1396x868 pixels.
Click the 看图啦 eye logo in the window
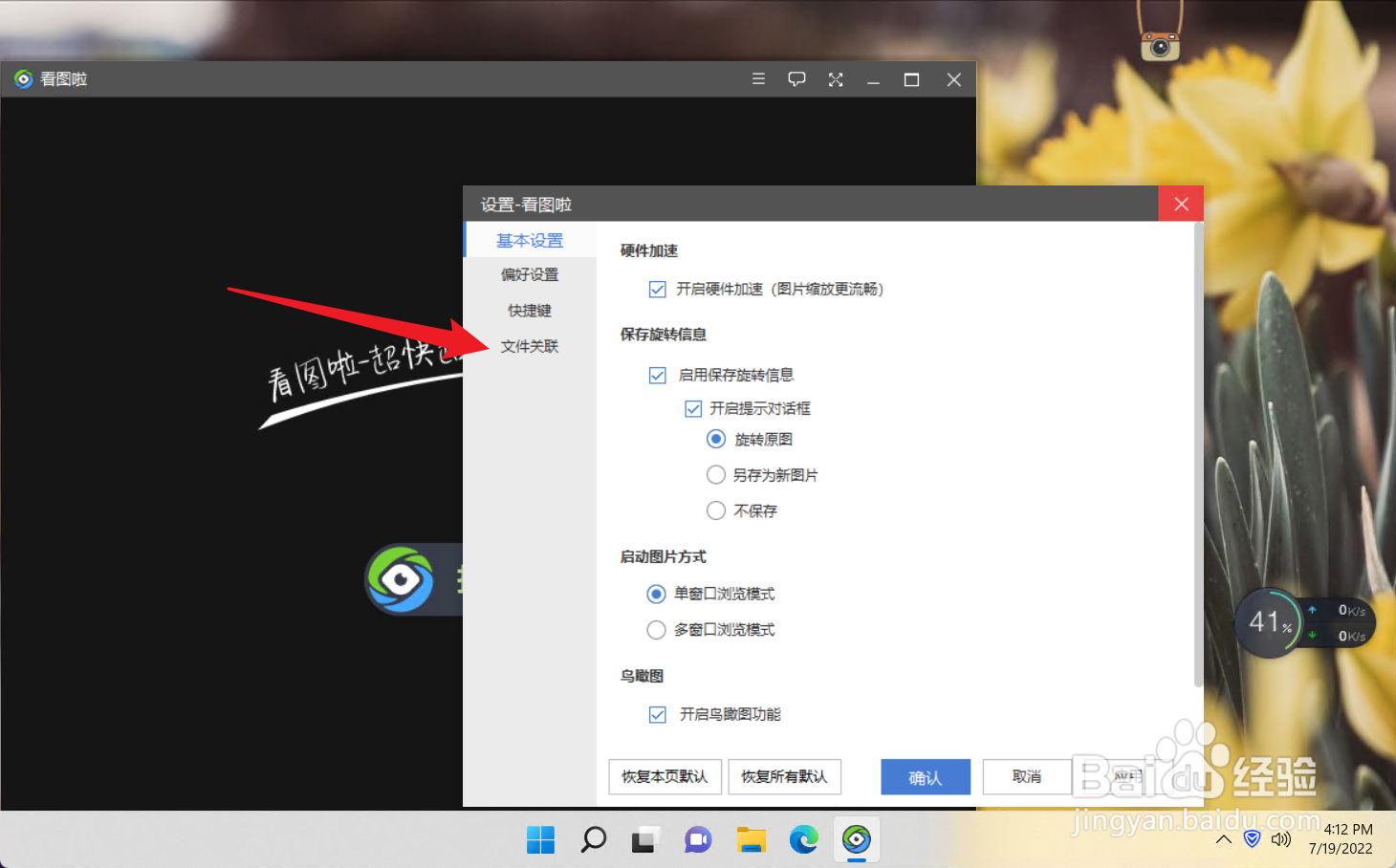400,579
